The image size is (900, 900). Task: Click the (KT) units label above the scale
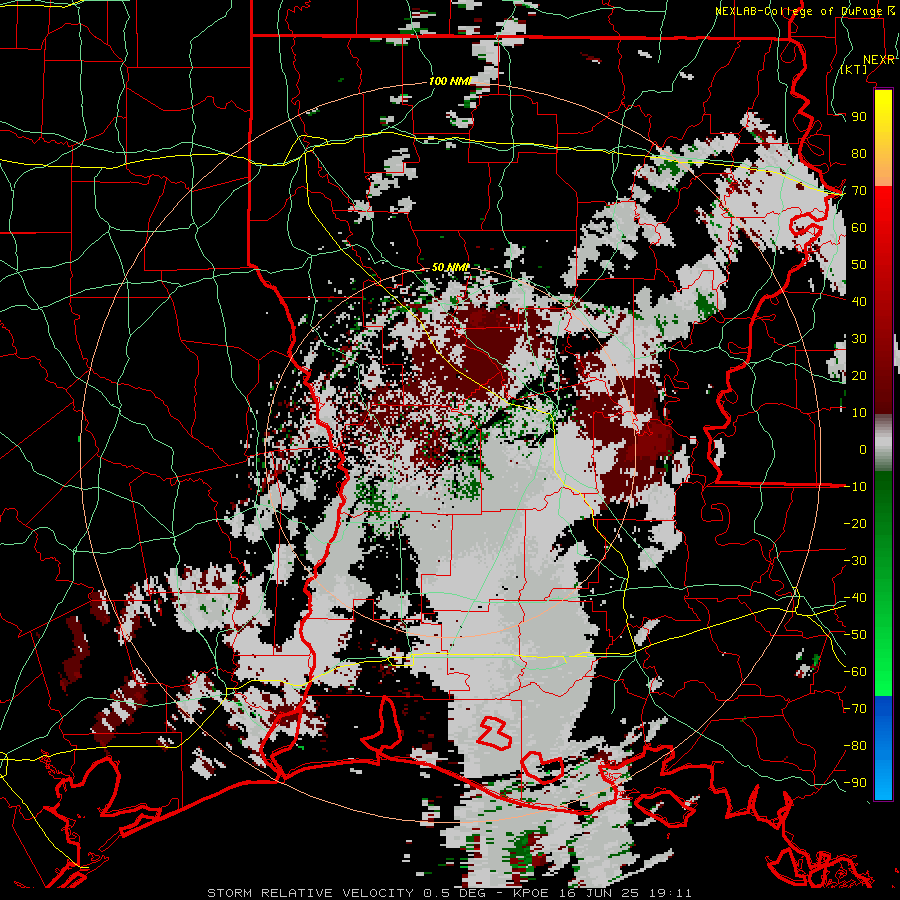[854, 69]
